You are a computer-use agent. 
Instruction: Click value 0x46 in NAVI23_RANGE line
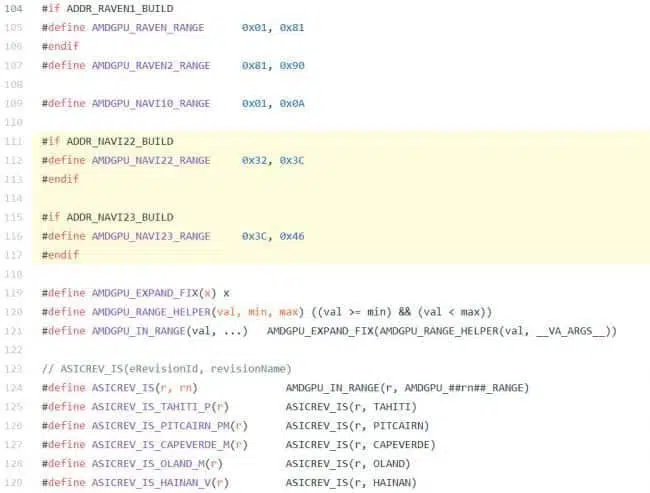(x=292, y=236)
